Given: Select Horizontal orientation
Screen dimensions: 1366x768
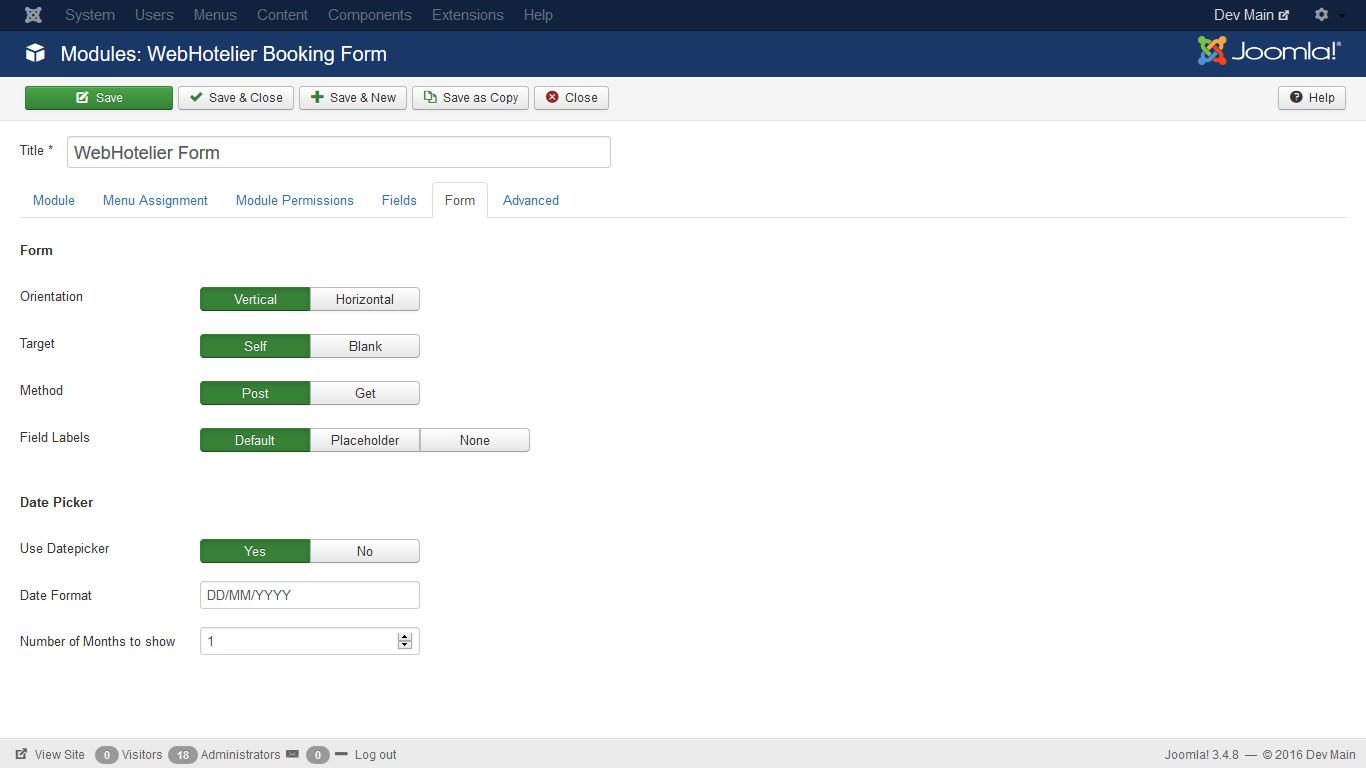Looking at the screenshot, I should click(365, 299).
